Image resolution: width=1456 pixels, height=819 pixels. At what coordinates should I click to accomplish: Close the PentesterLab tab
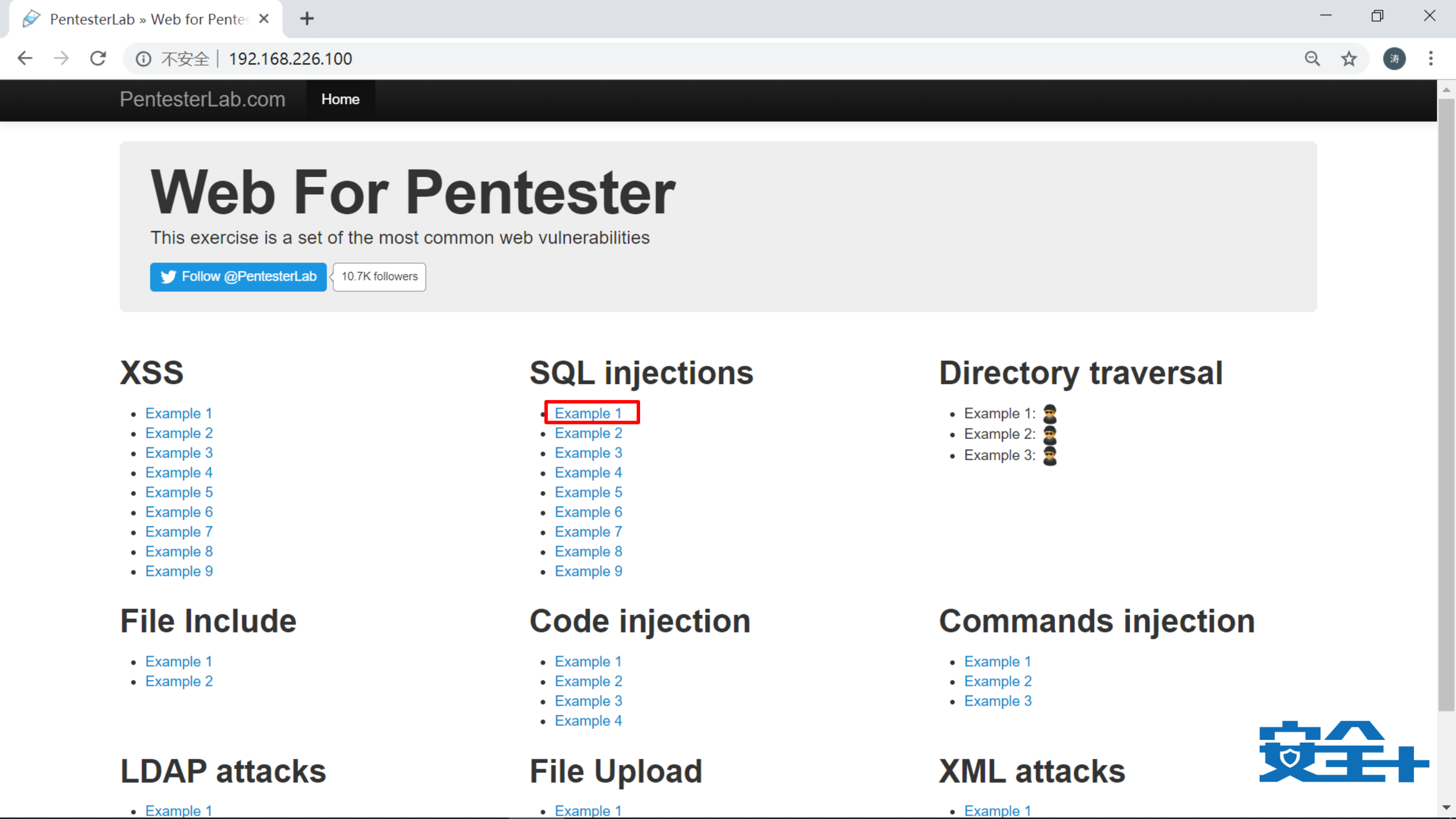[x=263, y=19]
